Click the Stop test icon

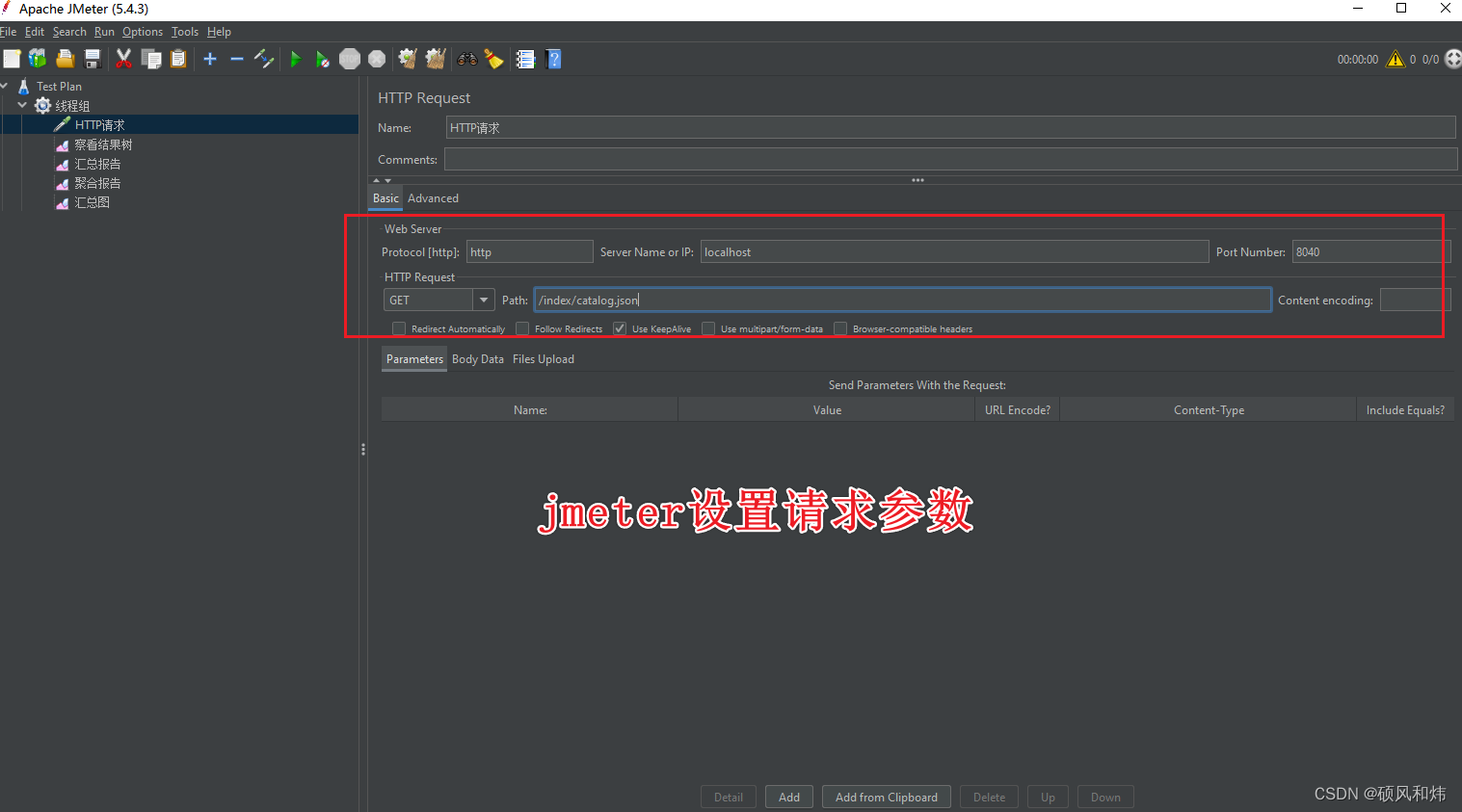point(350,60)
